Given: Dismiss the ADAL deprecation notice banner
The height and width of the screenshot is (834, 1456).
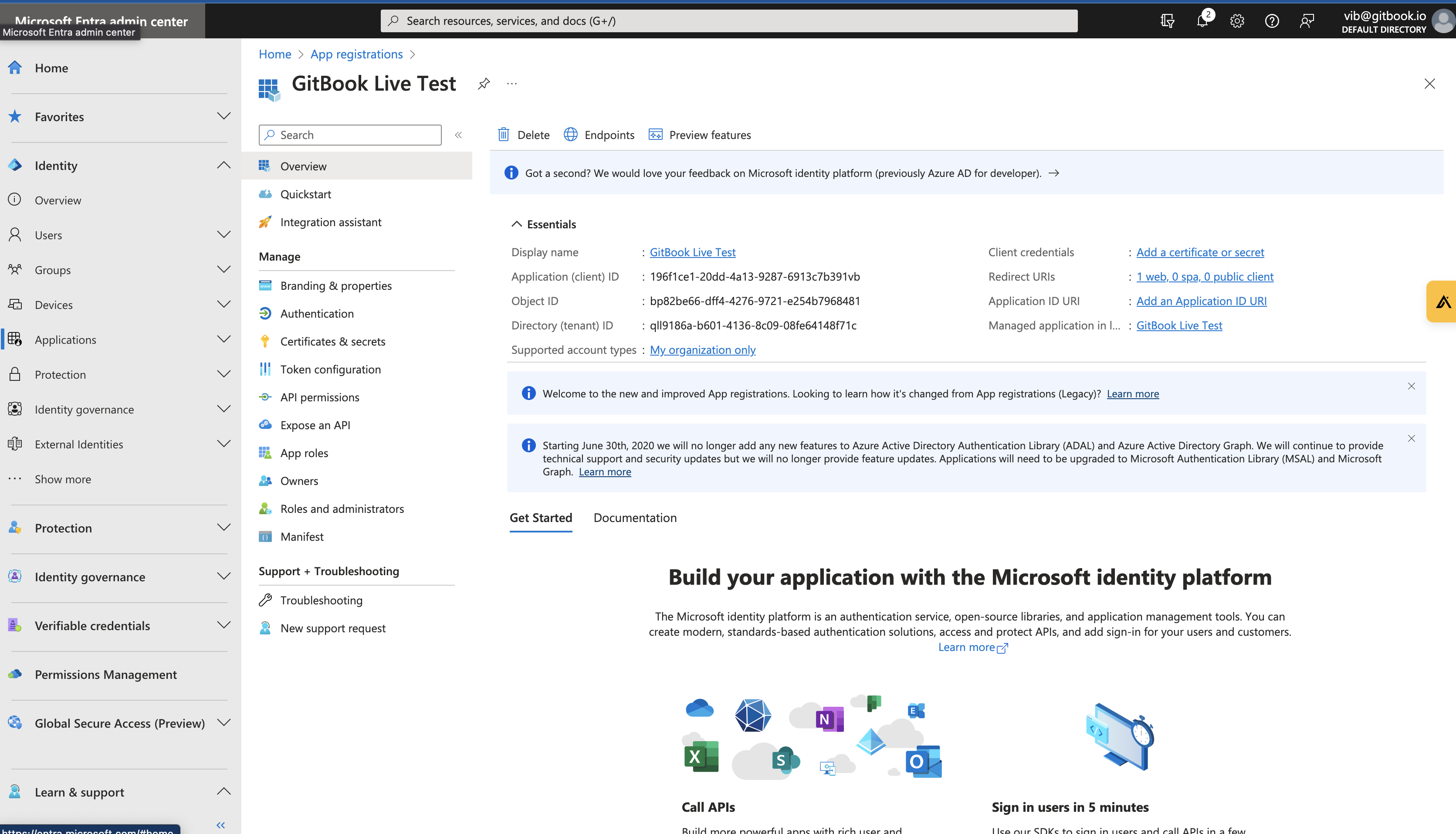Looking at the screenshot, I should (1411, 439).
